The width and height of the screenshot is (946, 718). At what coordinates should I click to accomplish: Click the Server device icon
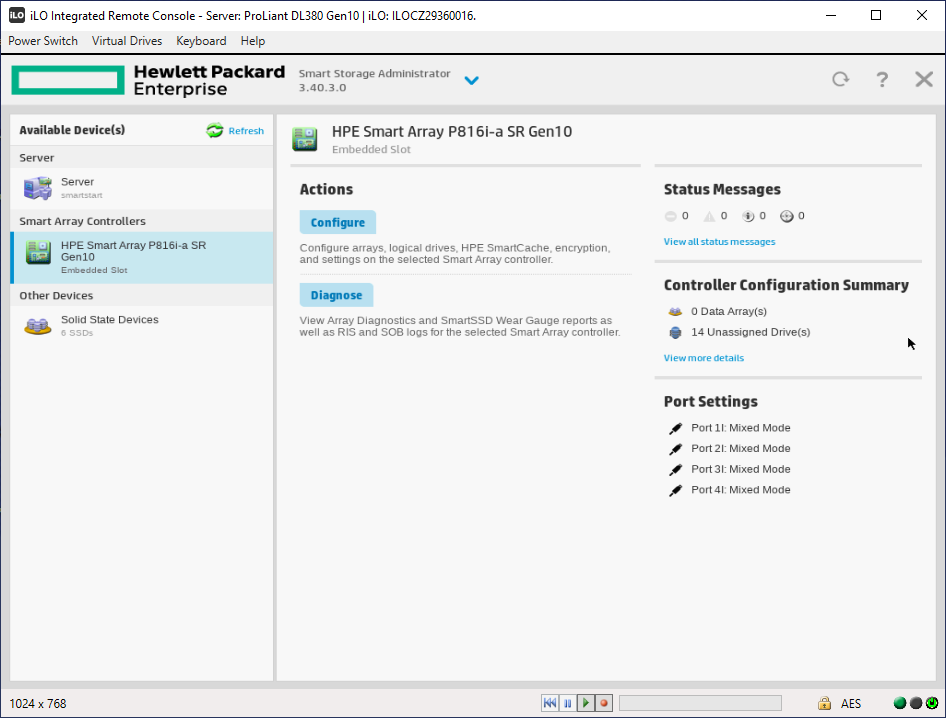tap(37, 188)
